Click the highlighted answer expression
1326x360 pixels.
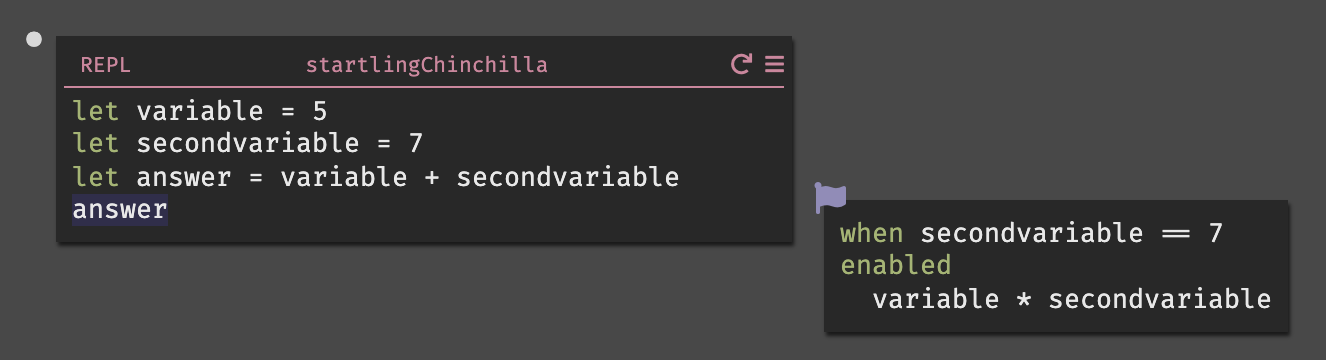click(x=120, y=210)
